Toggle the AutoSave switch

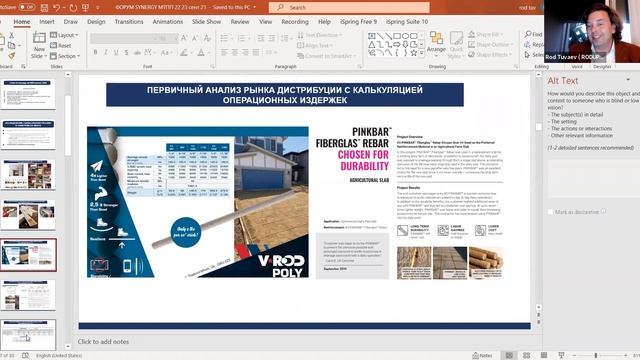27,7
